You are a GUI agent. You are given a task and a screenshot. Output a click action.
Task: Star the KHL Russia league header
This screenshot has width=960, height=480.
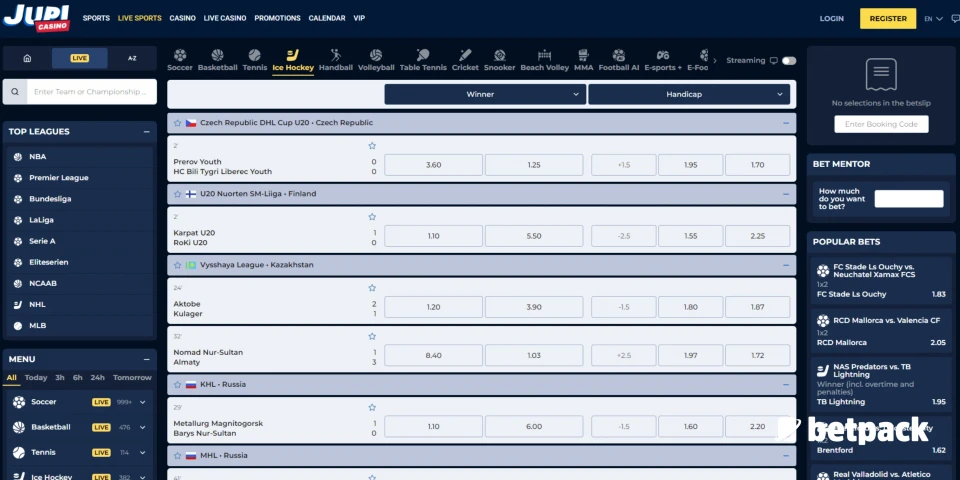[x=178, y=384]
